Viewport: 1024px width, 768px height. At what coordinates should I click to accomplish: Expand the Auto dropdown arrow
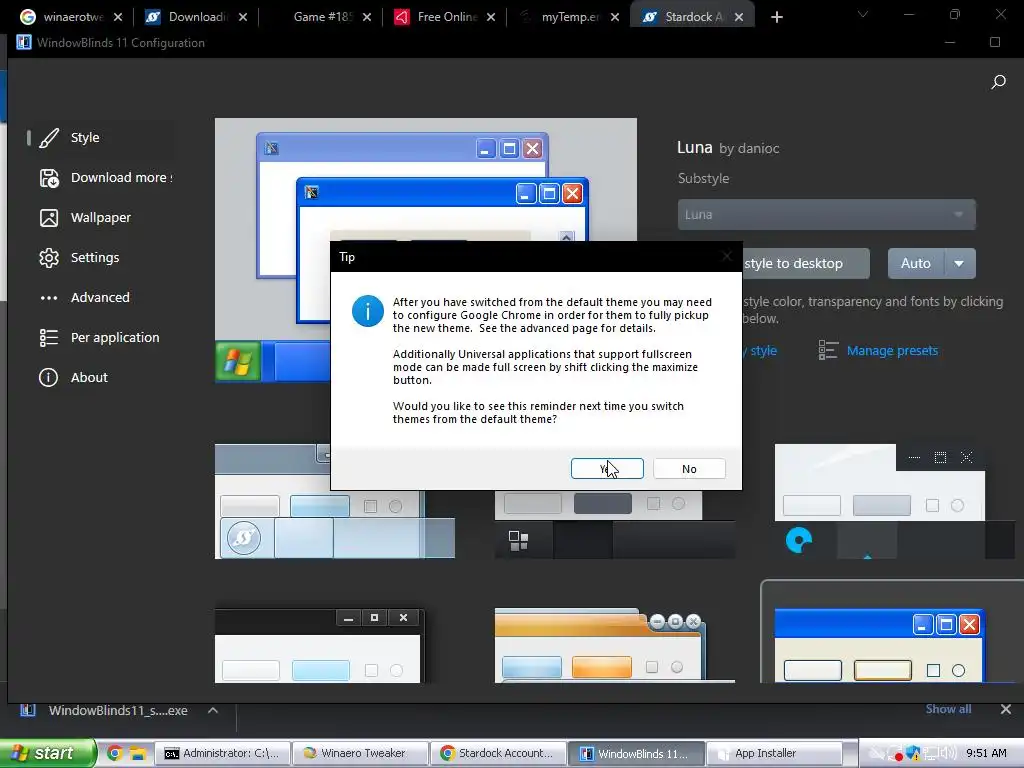[x=959, y=263]
